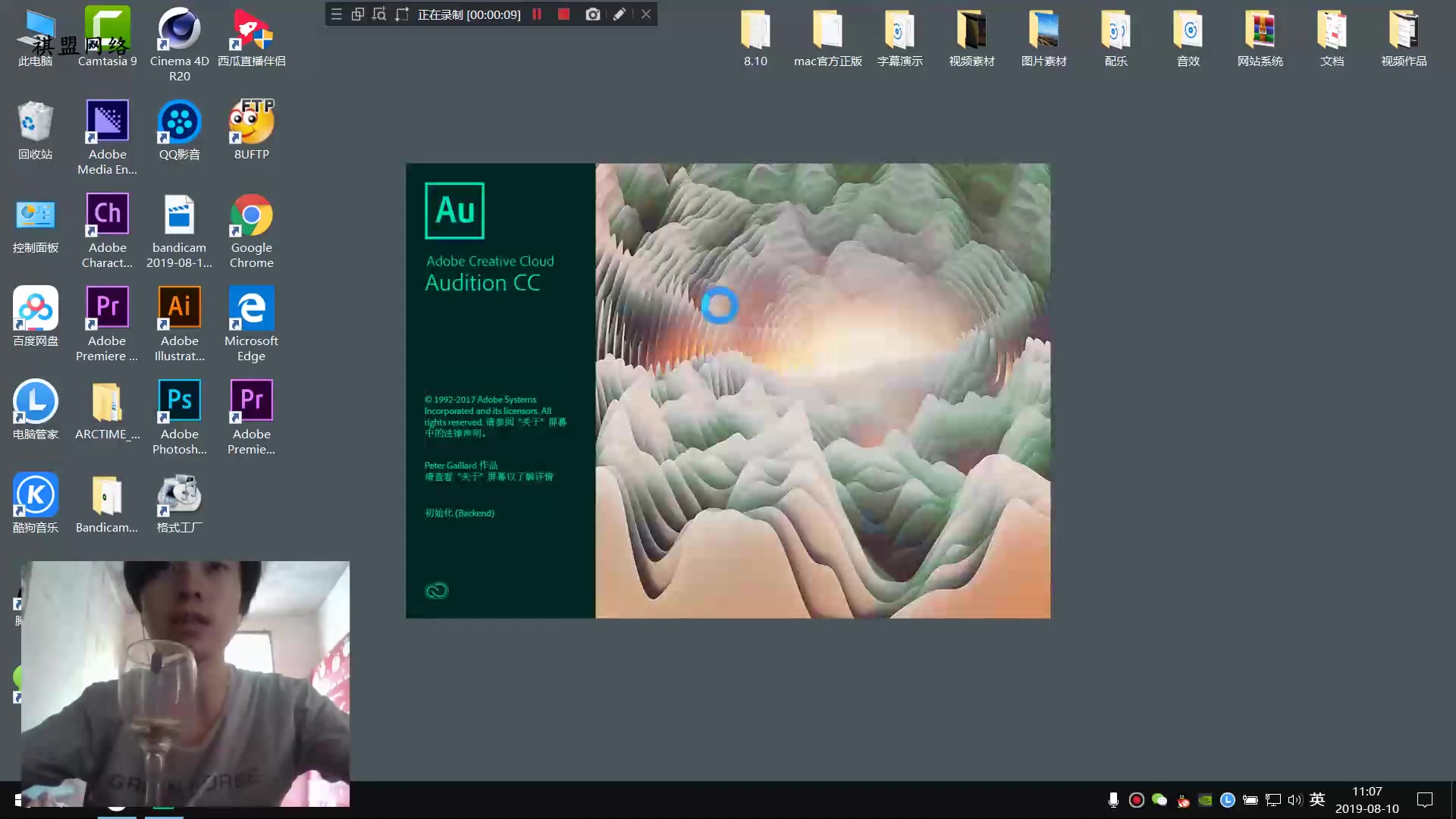Open the recorder bar hamburger menu
The image size is (1456, 819).
tap(337, 14)
